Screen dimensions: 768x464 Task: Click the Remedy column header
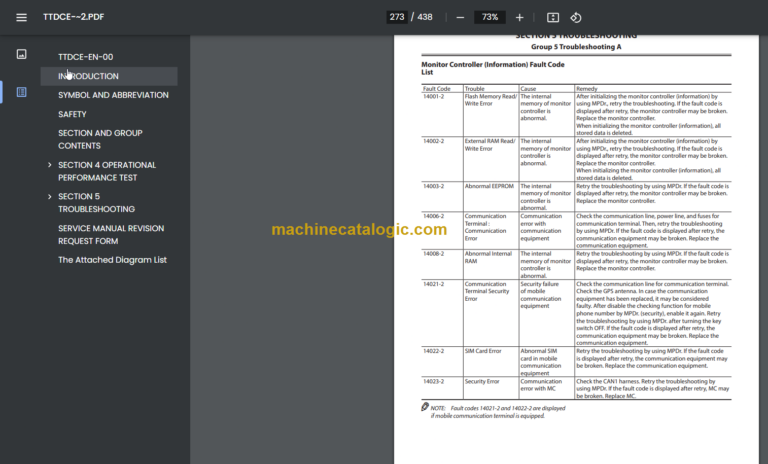[587, 89]
